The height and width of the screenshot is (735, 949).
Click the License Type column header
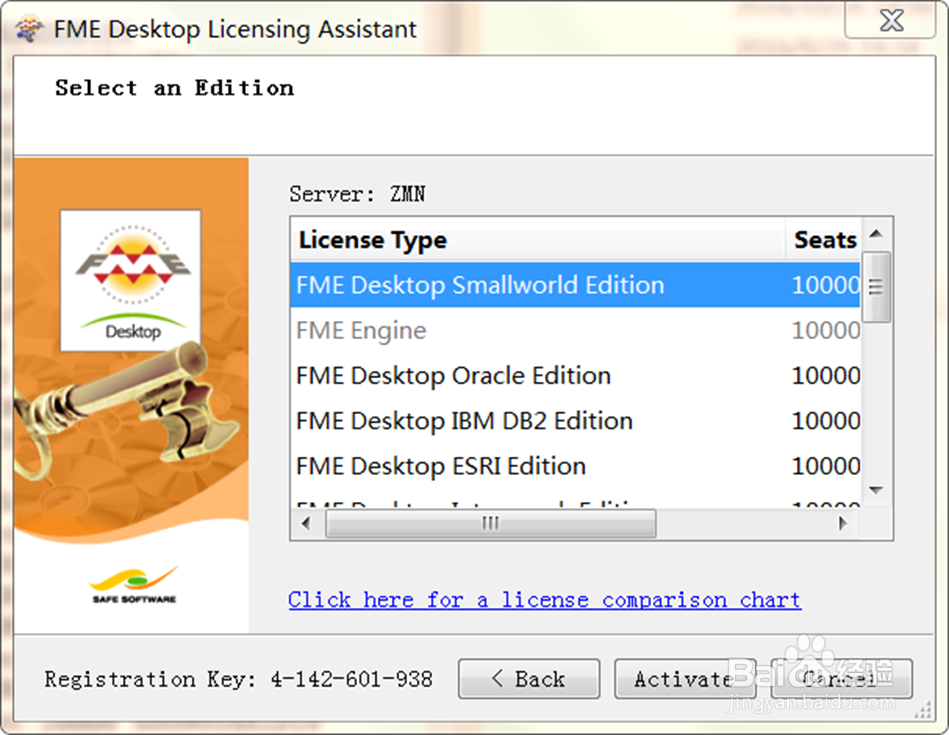coord(538,240)
